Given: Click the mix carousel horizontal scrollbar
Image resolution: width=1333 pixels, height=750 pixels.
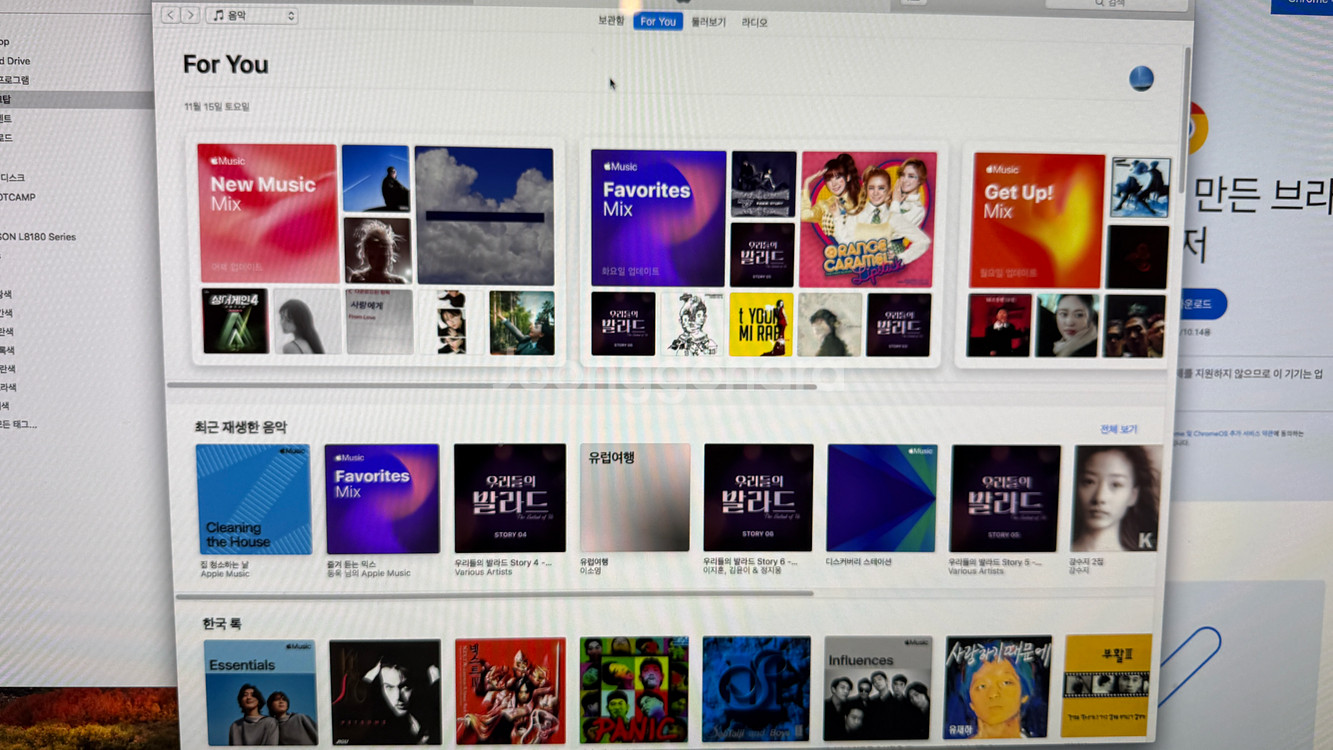Looking at the screenshot, I should [490, 385].
